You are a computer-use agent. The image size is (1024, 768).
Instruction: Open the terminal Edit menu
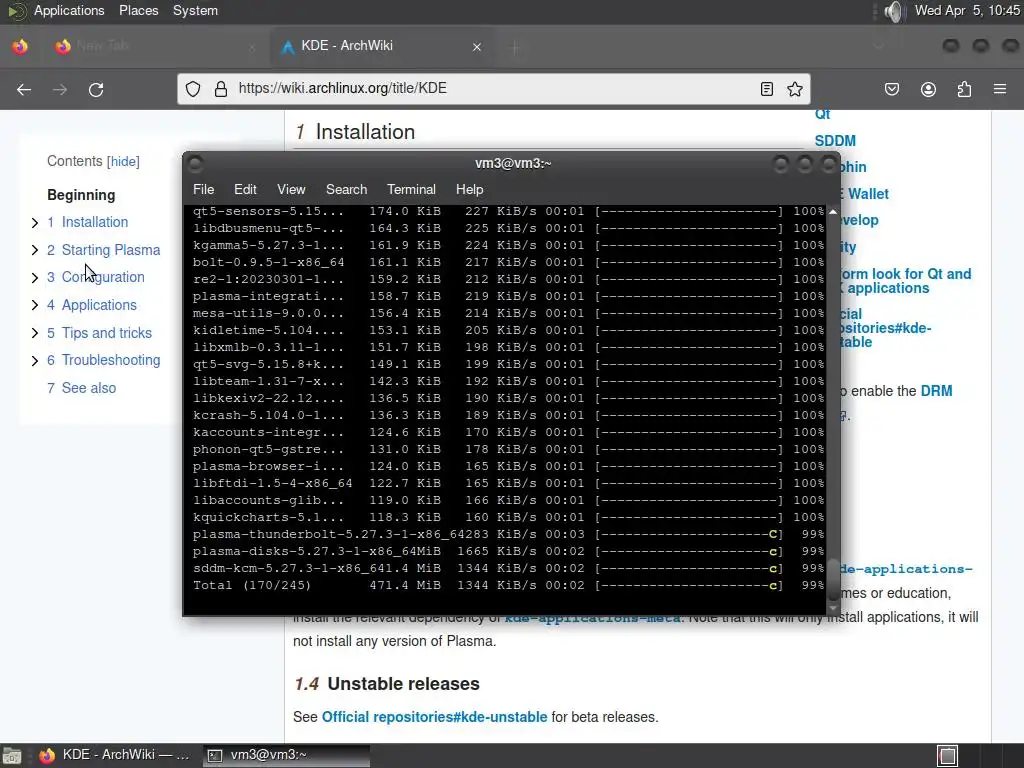(245, 189)
